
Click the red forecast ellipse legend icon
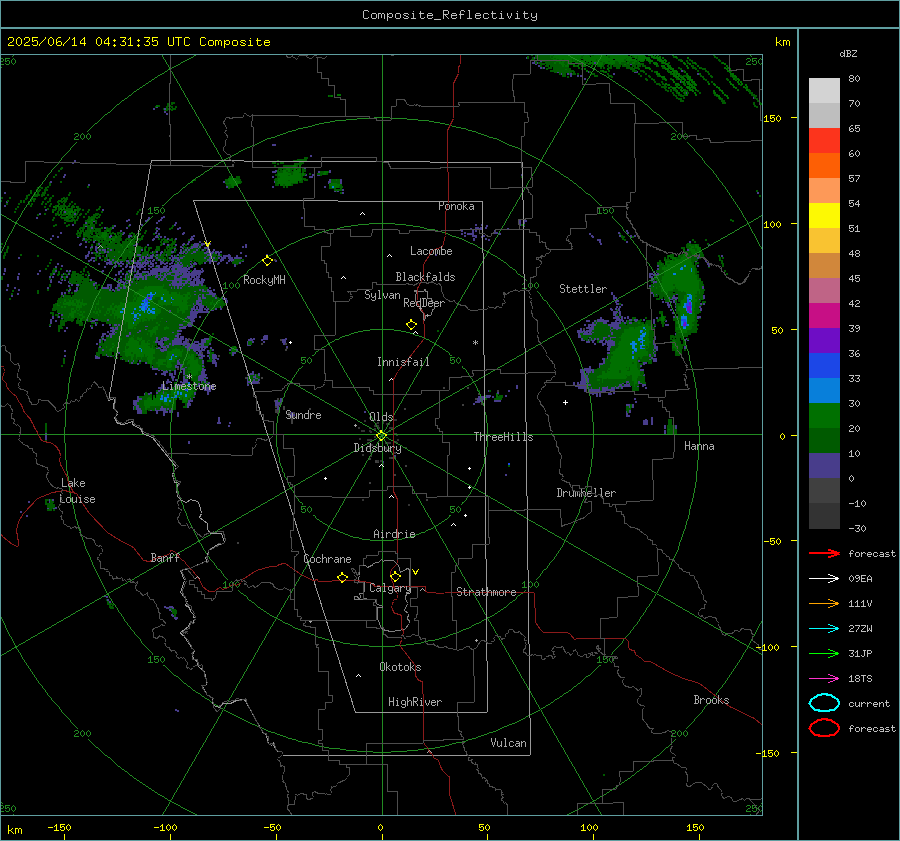pyautogui.click(x=824, y=728)
